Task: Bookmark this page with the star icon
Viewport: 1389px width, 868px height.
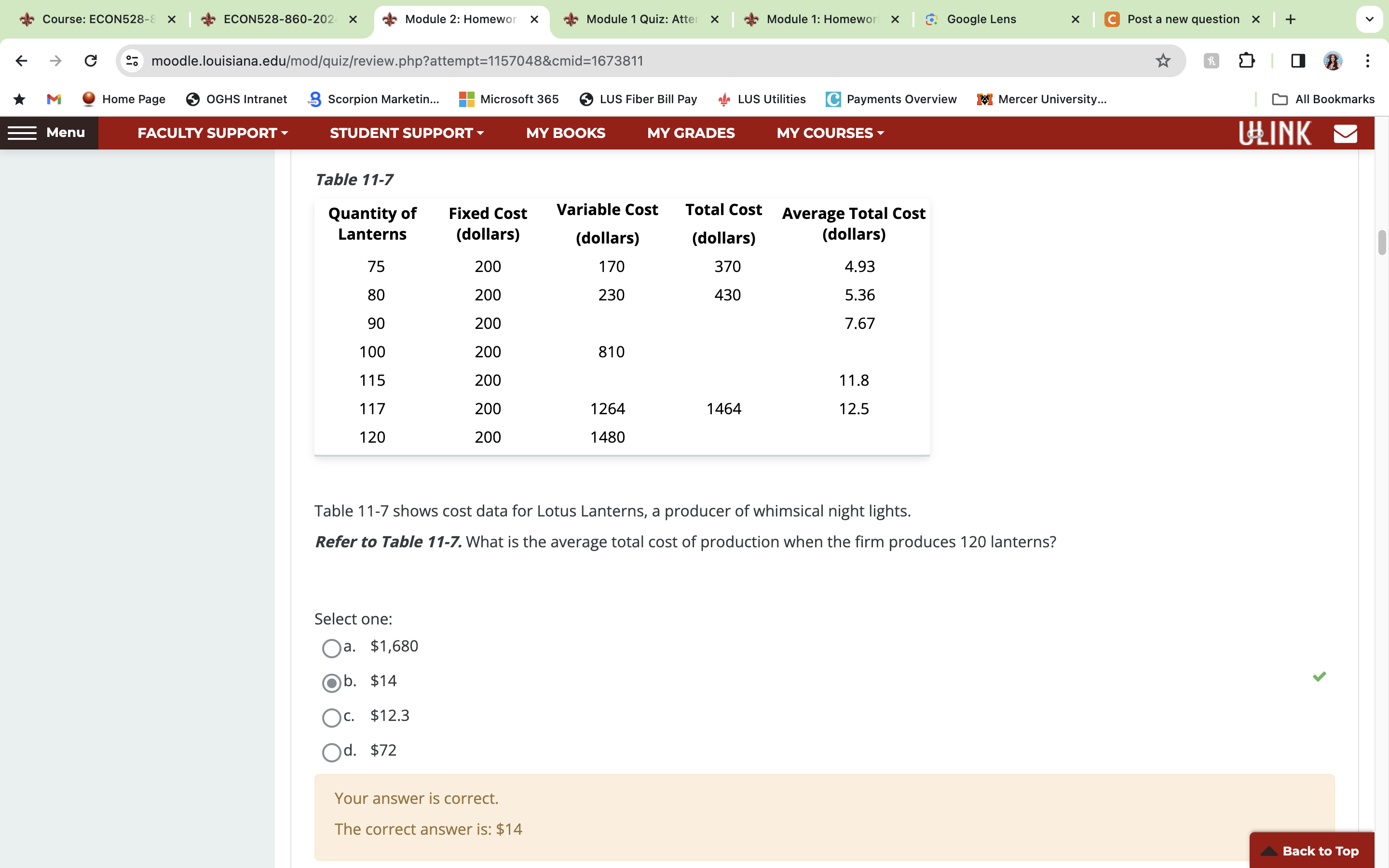Action: pos(1162,60)
